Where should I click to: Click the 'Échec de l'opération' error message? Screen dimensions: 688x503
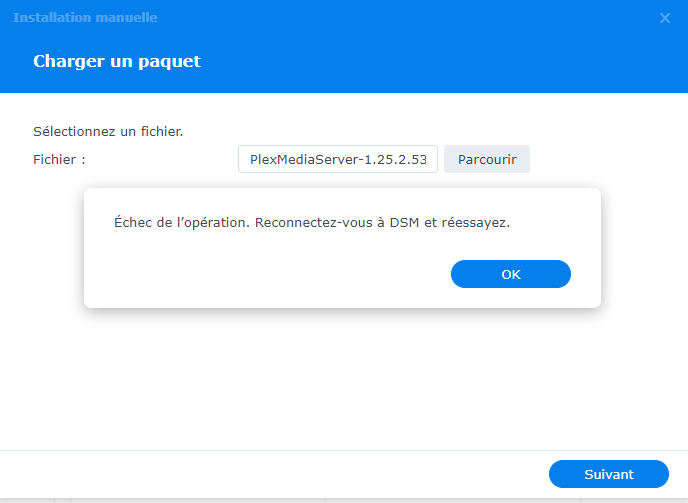click(313, 222)
